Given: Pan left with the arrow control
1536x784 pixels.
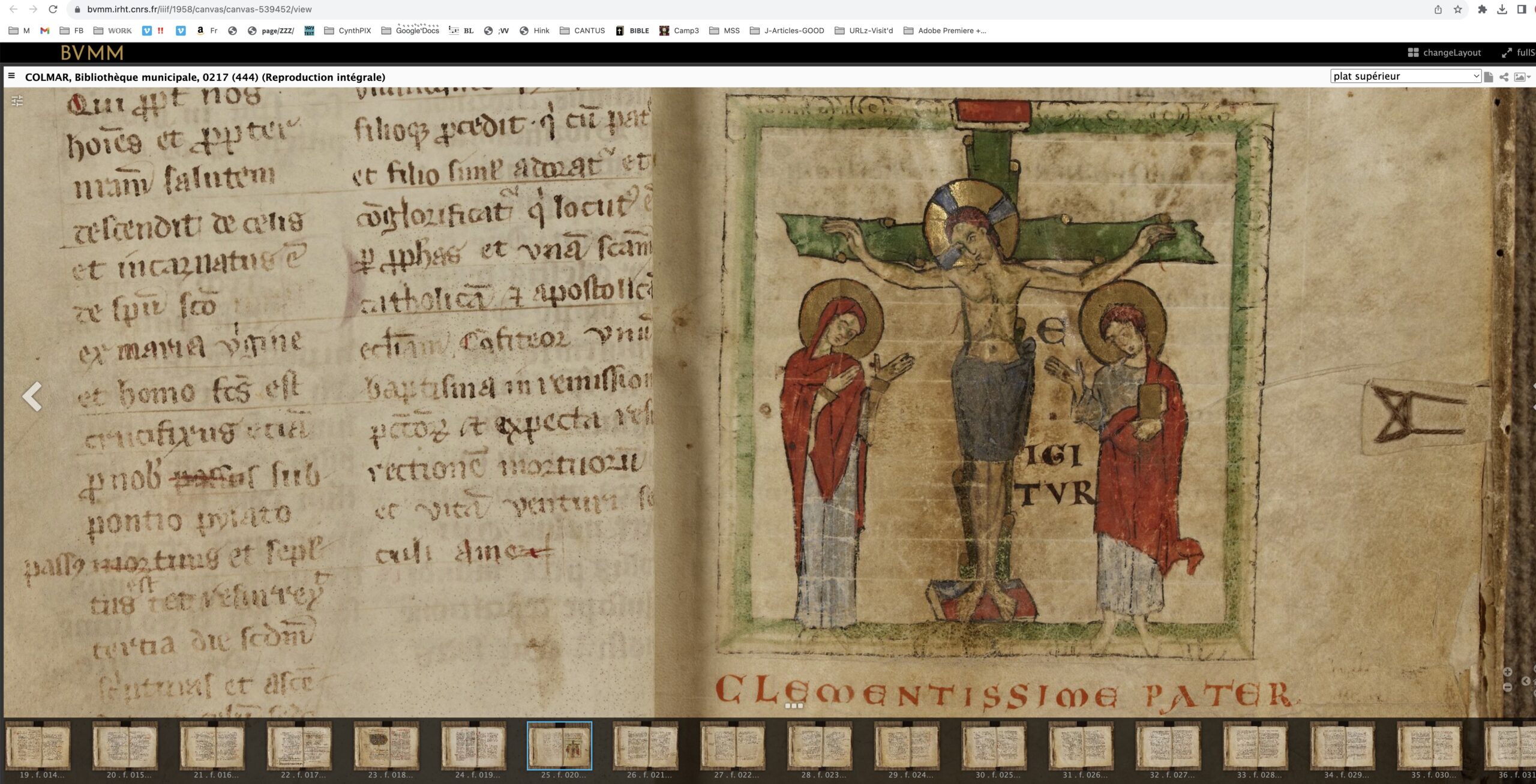Looking at the screenshot, I should pyautogui.click(x=1526, y=681).
